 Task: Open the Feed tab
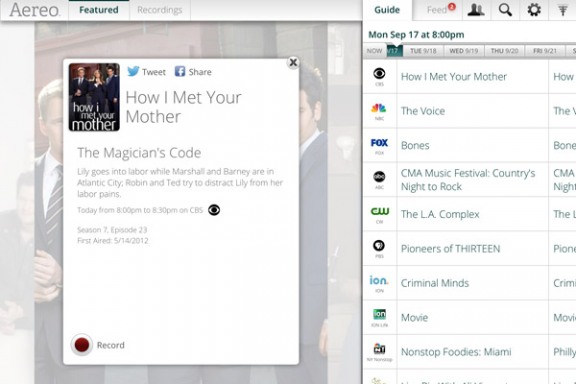click(x=437, y=10)
